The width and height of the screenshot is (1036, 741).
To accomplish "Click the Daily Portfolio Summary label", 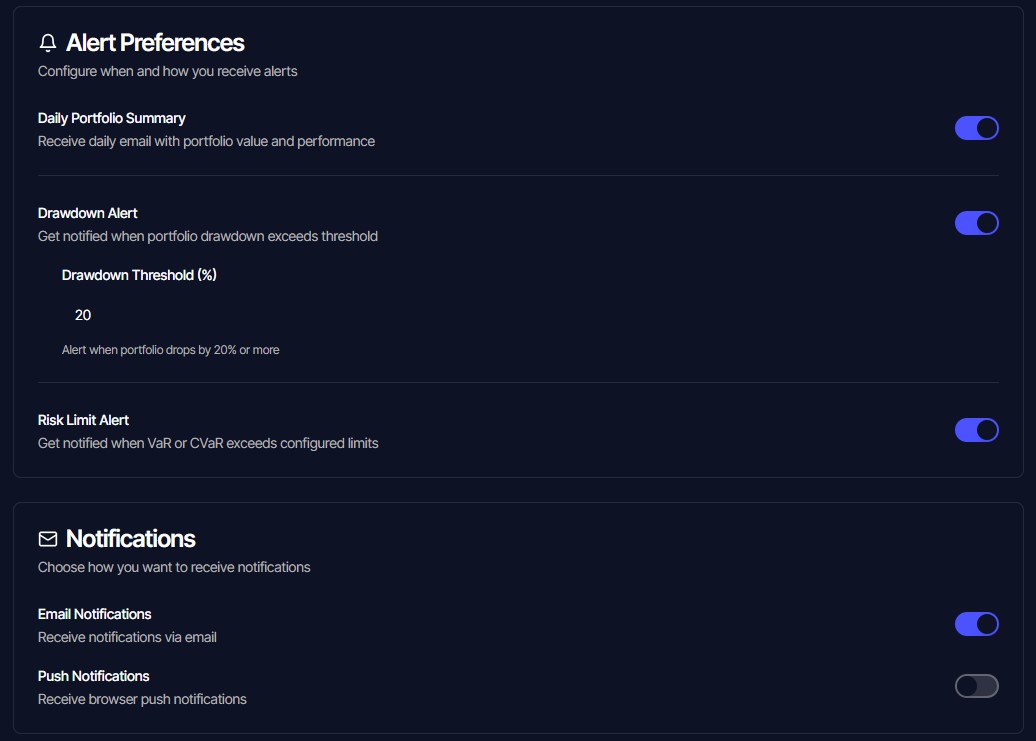I will pos(111,118).
